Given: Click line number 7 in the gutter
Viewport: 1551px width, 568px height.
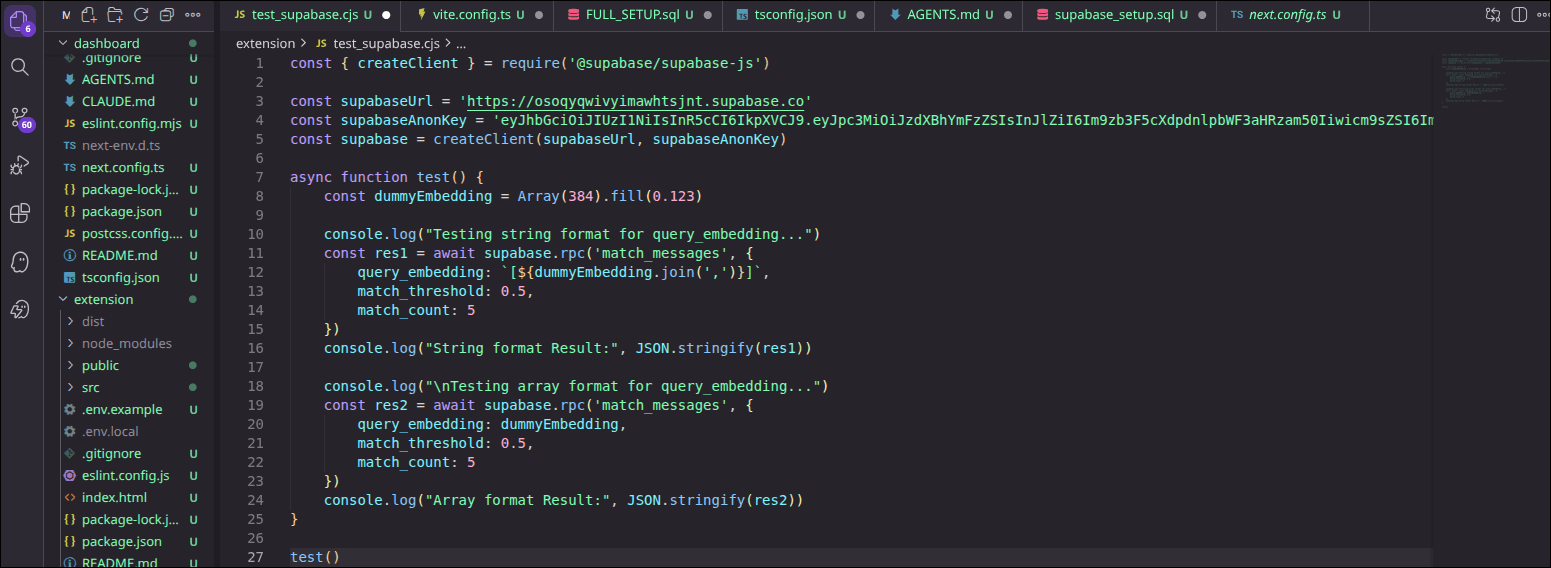Looking at the screenshot, I should tap(259, 177).
